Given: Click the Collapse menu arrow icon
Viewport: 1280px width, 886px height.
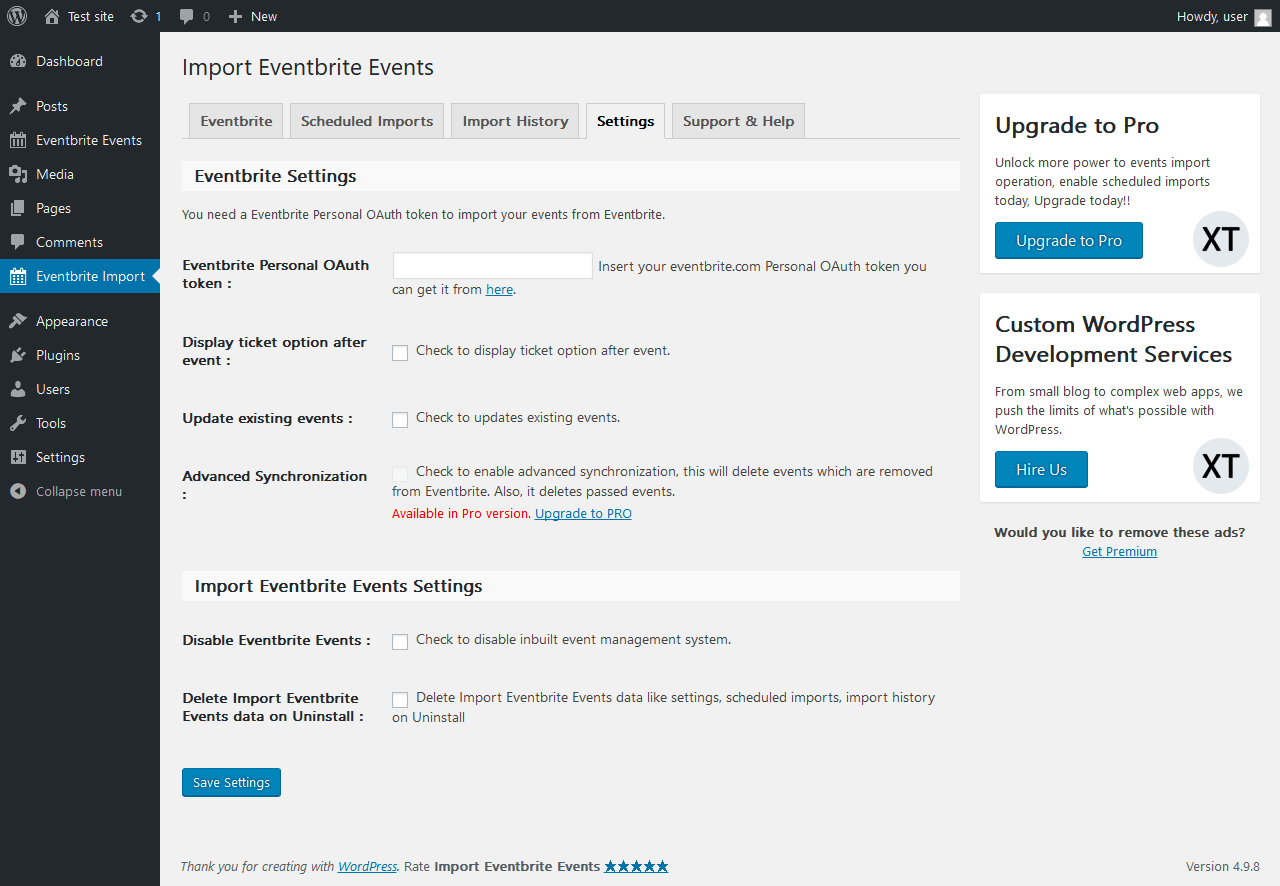Looking at the screenshot, I should click(x=18, y=491).
